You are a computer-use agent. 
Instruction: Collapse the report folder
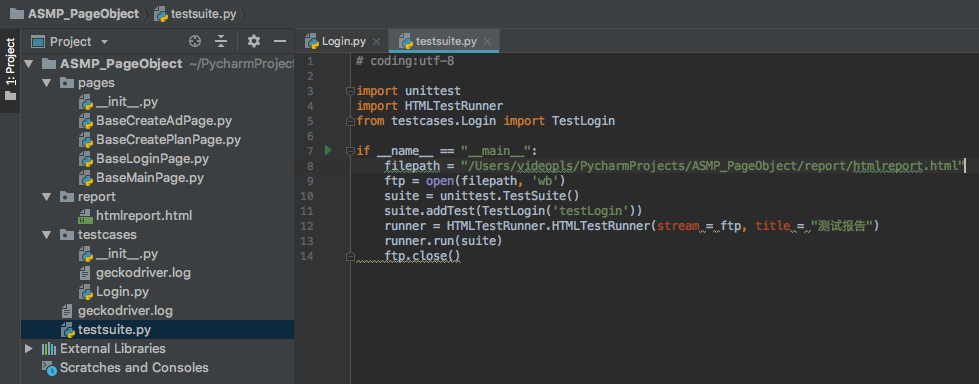pos(46,197)
